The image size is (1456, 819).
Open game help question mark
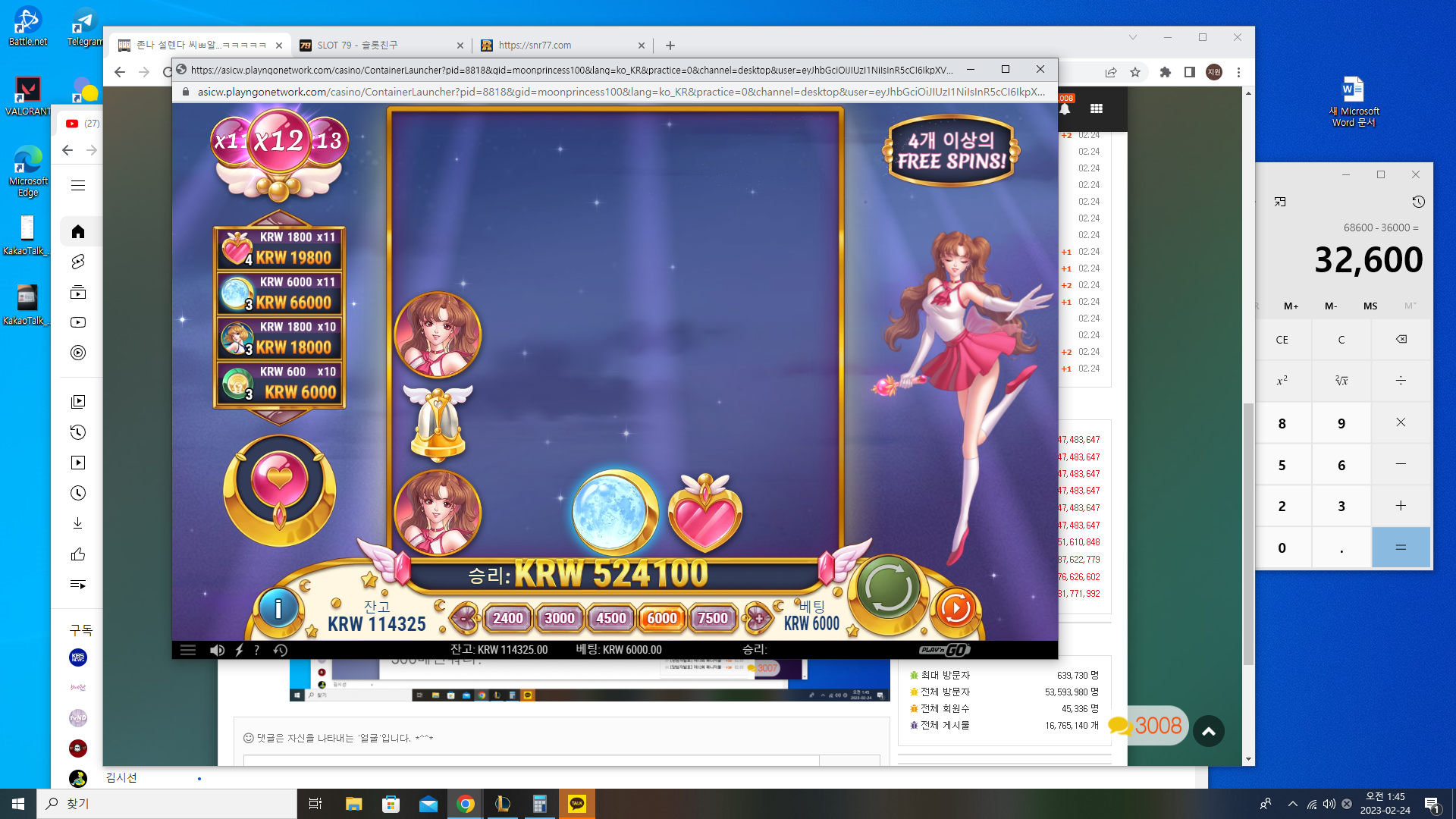point(256,650)
